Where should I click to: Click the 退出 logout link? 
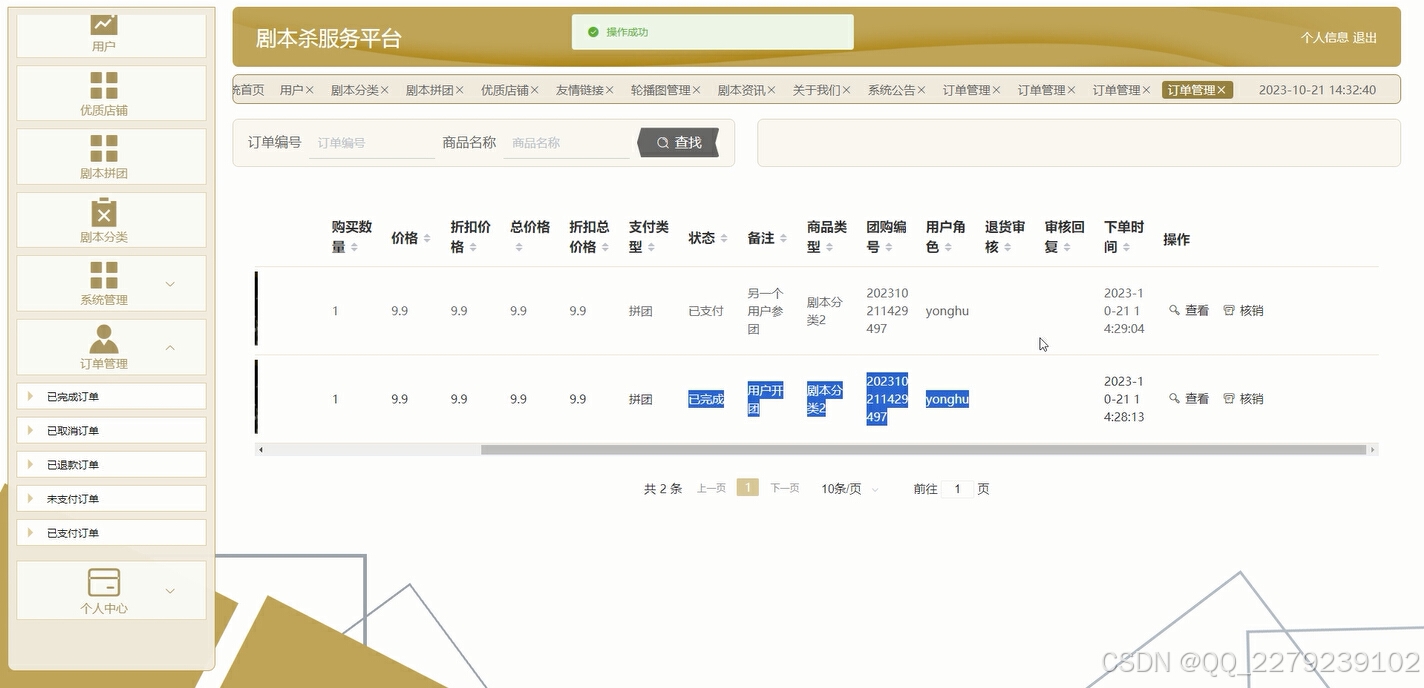point(1363,38)
